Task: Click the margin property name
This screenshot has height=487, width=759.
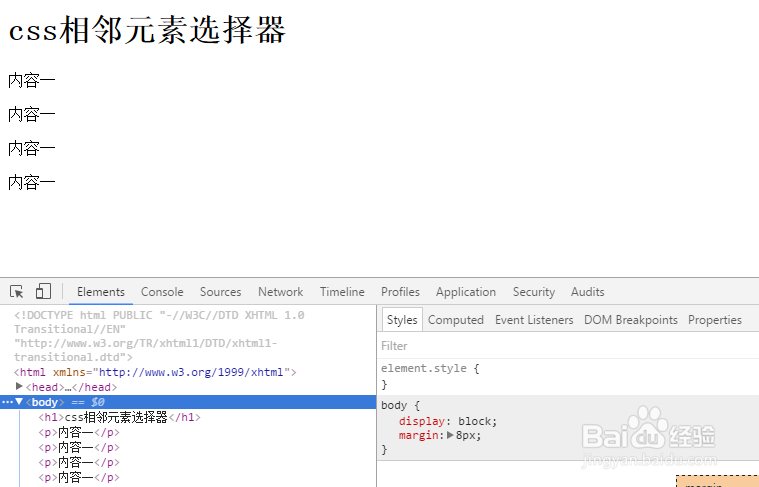Action: [x=418, y=435]
